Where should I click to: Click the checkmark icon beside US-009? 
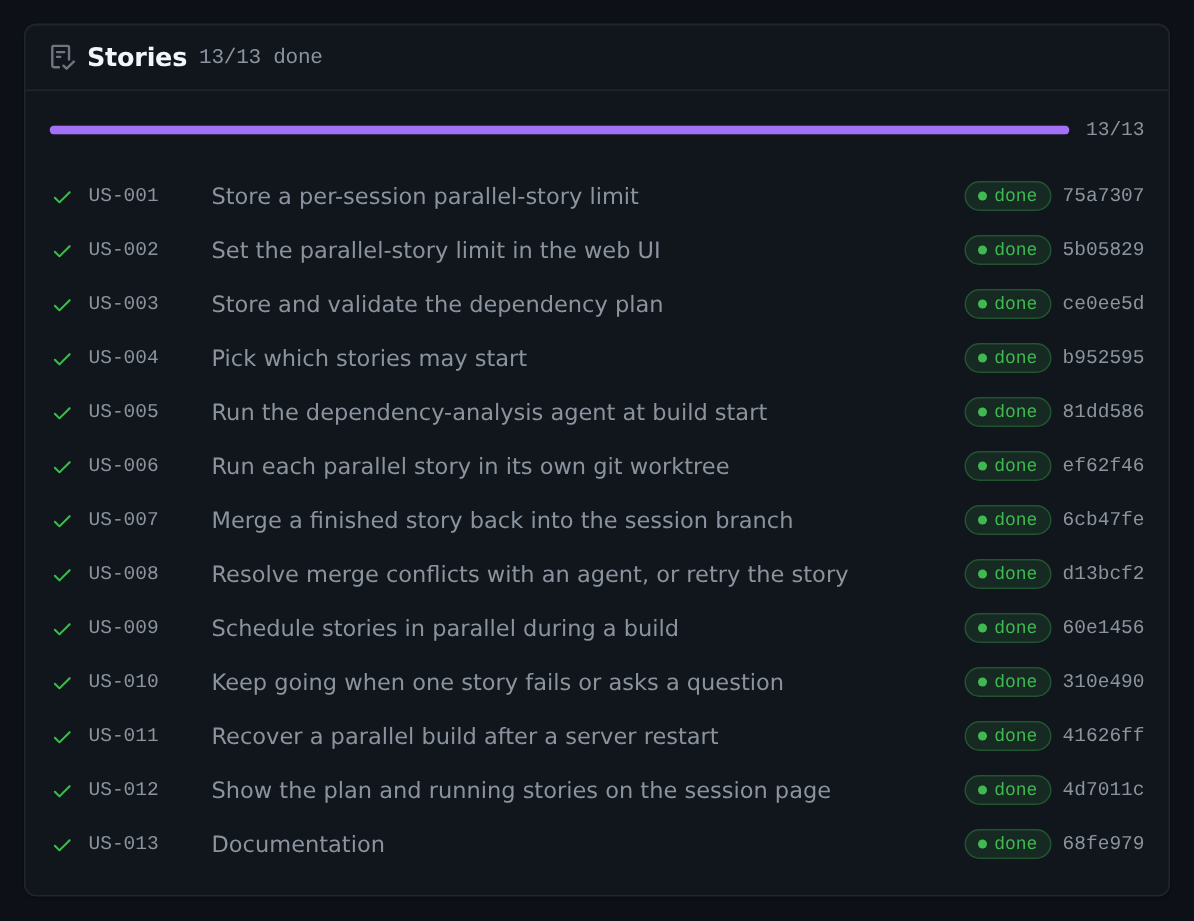(x=62, y=628)
